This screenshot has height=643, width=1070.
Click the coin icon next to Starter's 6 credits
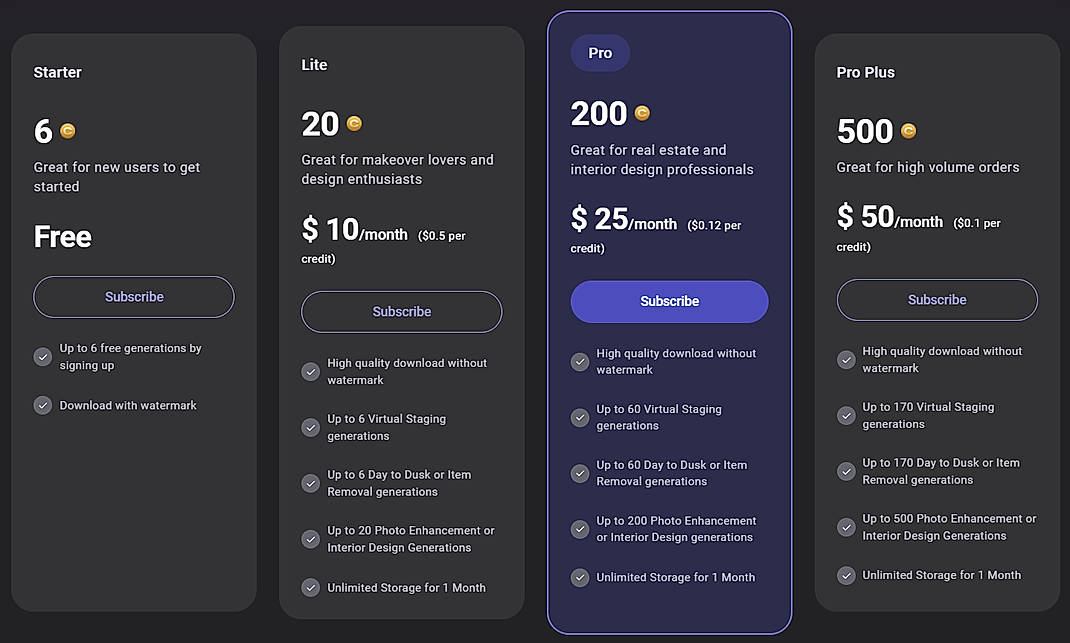click(69, 130)
